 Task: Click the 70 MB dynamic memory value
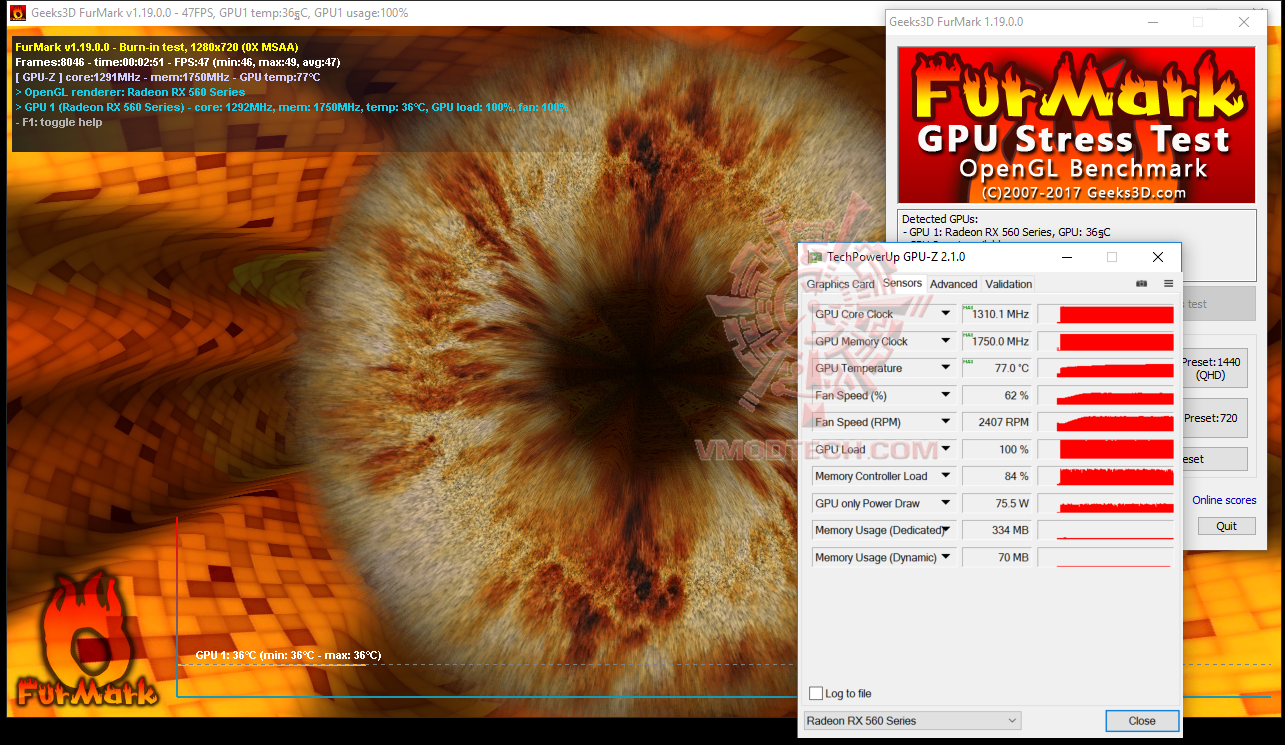996,557
